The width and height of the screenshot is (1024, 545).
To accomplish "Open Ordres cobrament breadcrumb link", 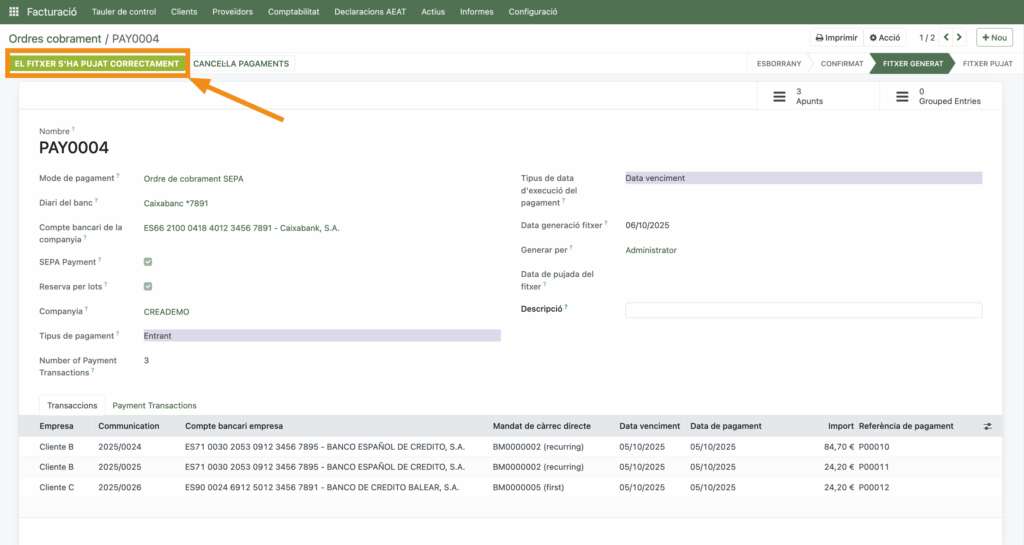I will point(53,38).
